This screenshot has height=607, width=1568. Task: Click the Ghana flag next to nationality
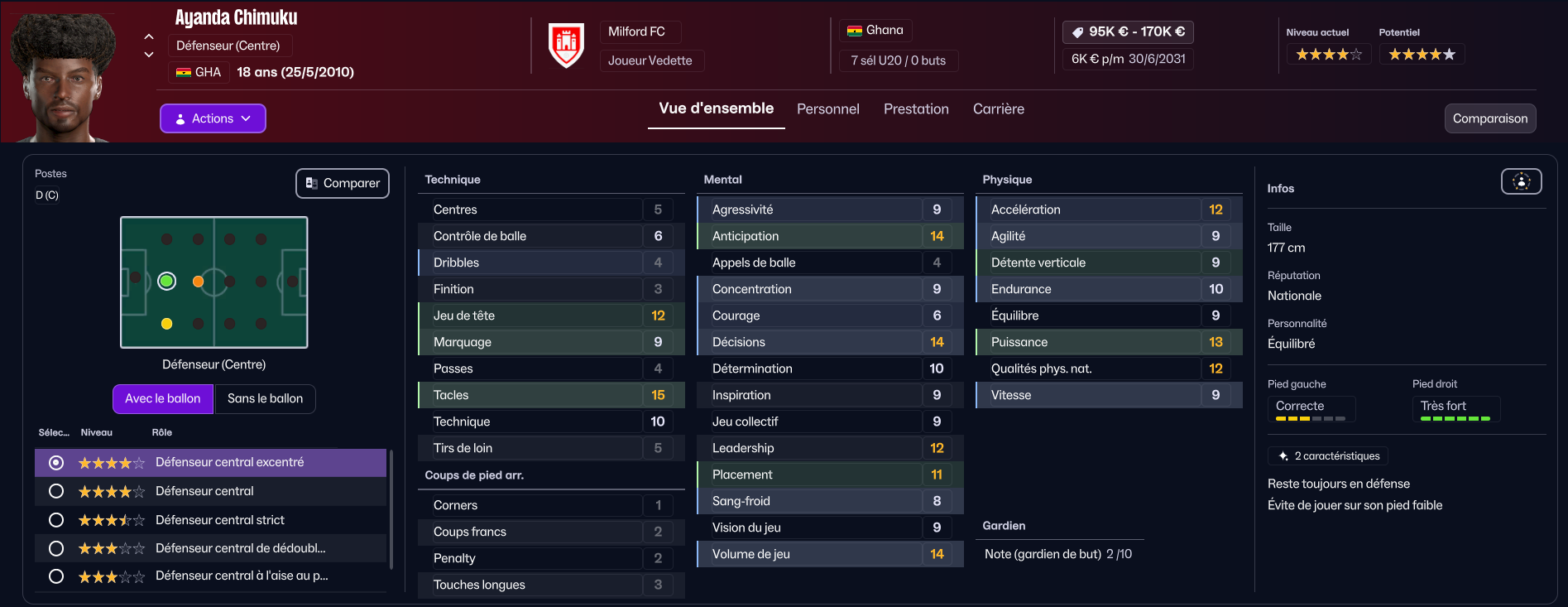pos(855,31)
